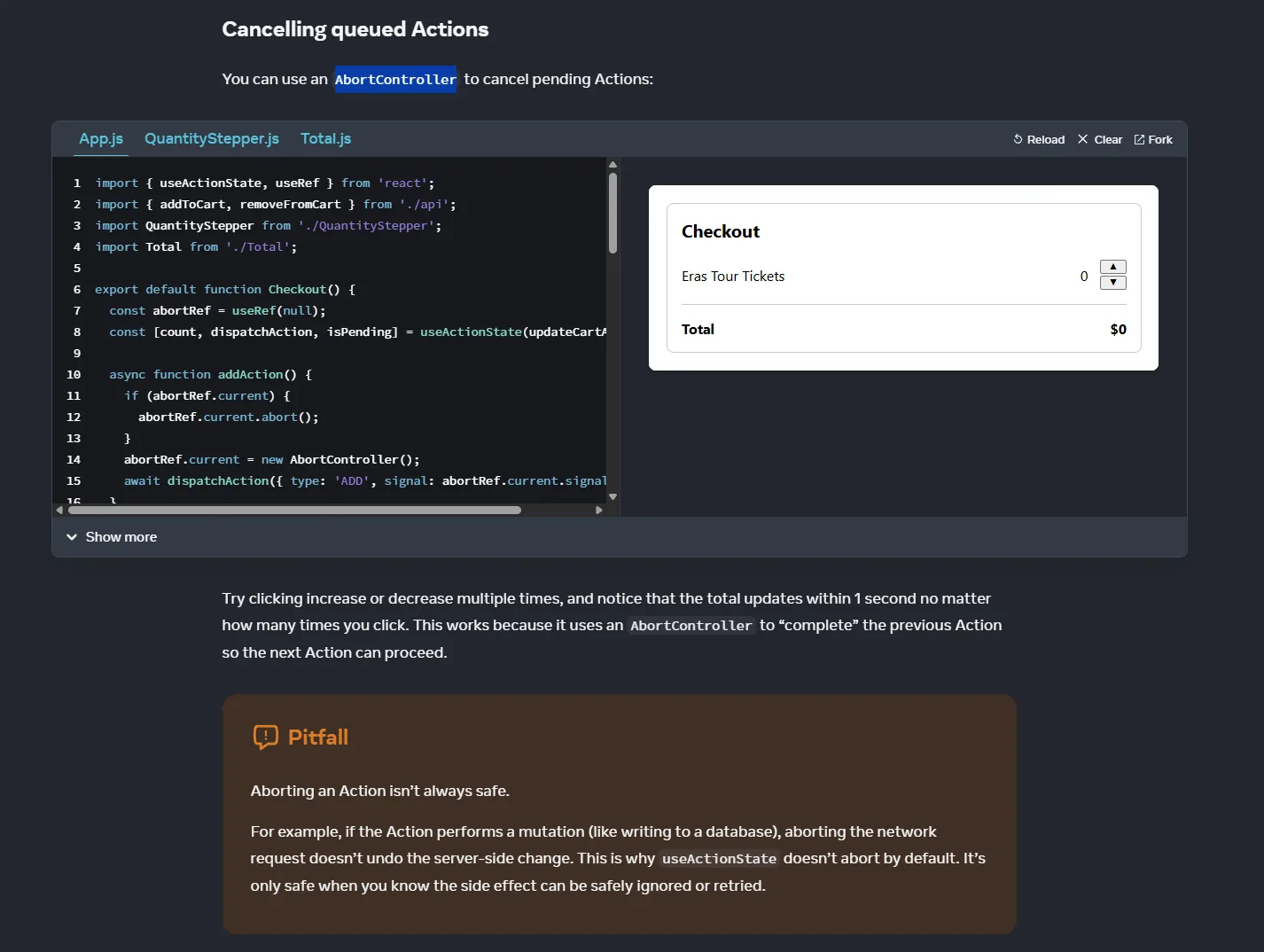This screenshot has height=952, width=1264.
Task: Select the App.js tab
Action: pyautogui.click(x=100, y=138)
